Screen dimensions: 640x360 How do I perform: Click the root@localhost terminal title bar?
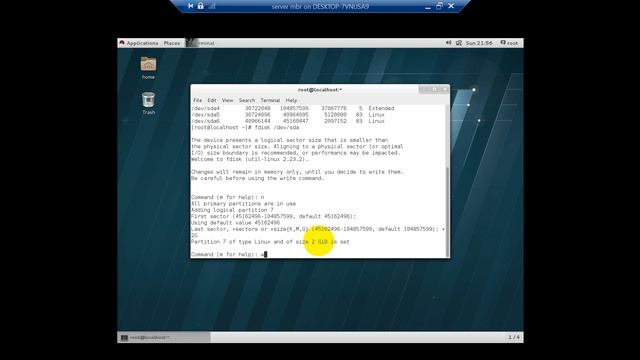tap(320, 89)
